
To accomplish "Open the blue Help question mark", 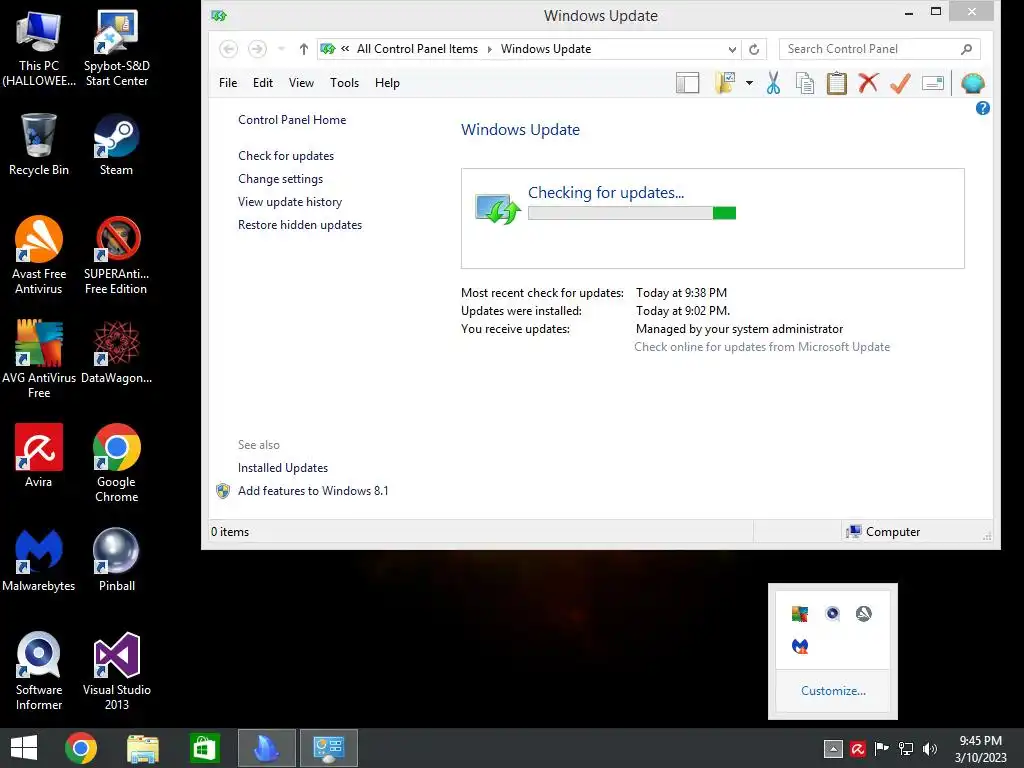I will pos(982,108).
